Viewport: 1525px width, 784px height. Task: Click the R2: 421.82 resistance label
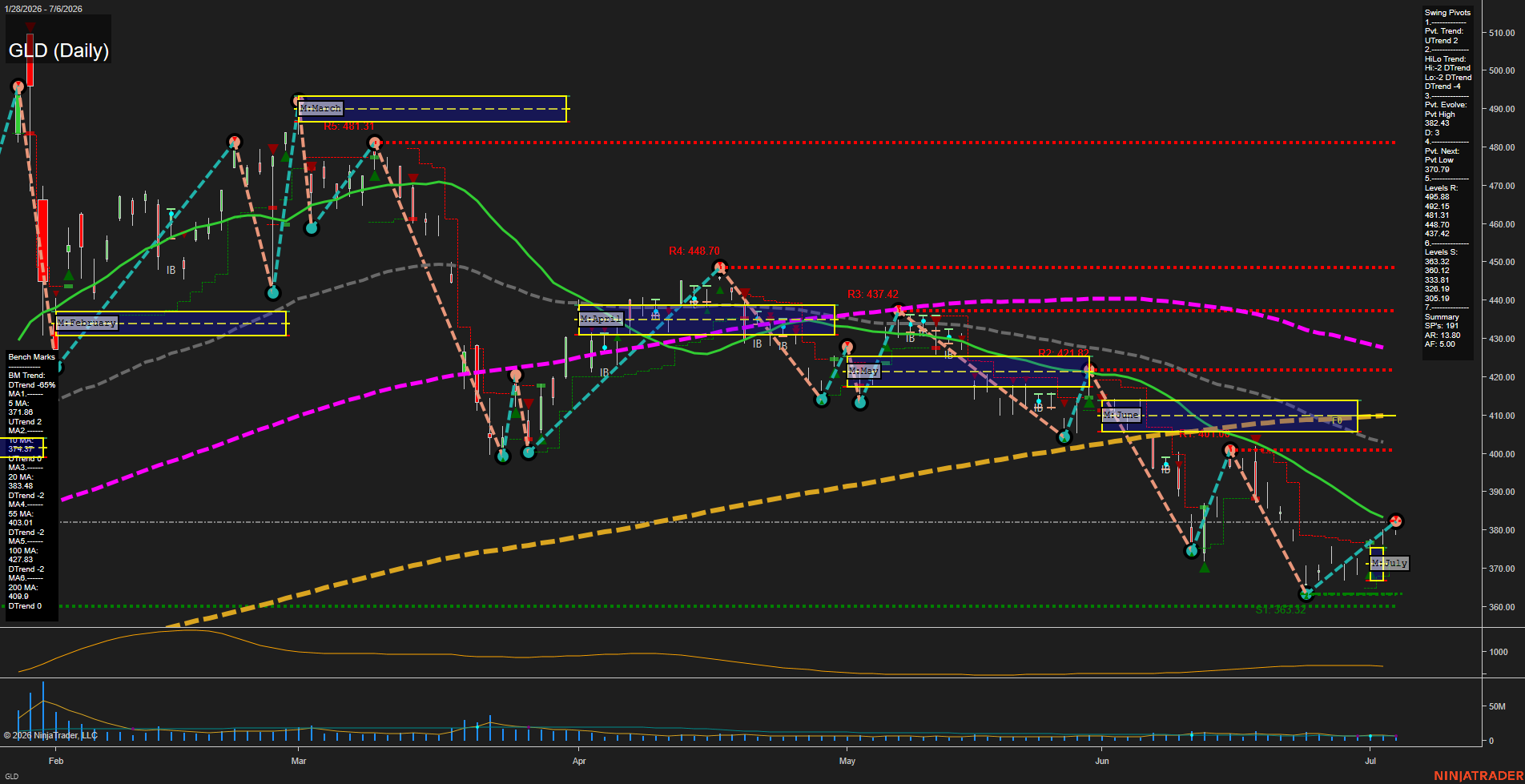(x=1064, y=353)
